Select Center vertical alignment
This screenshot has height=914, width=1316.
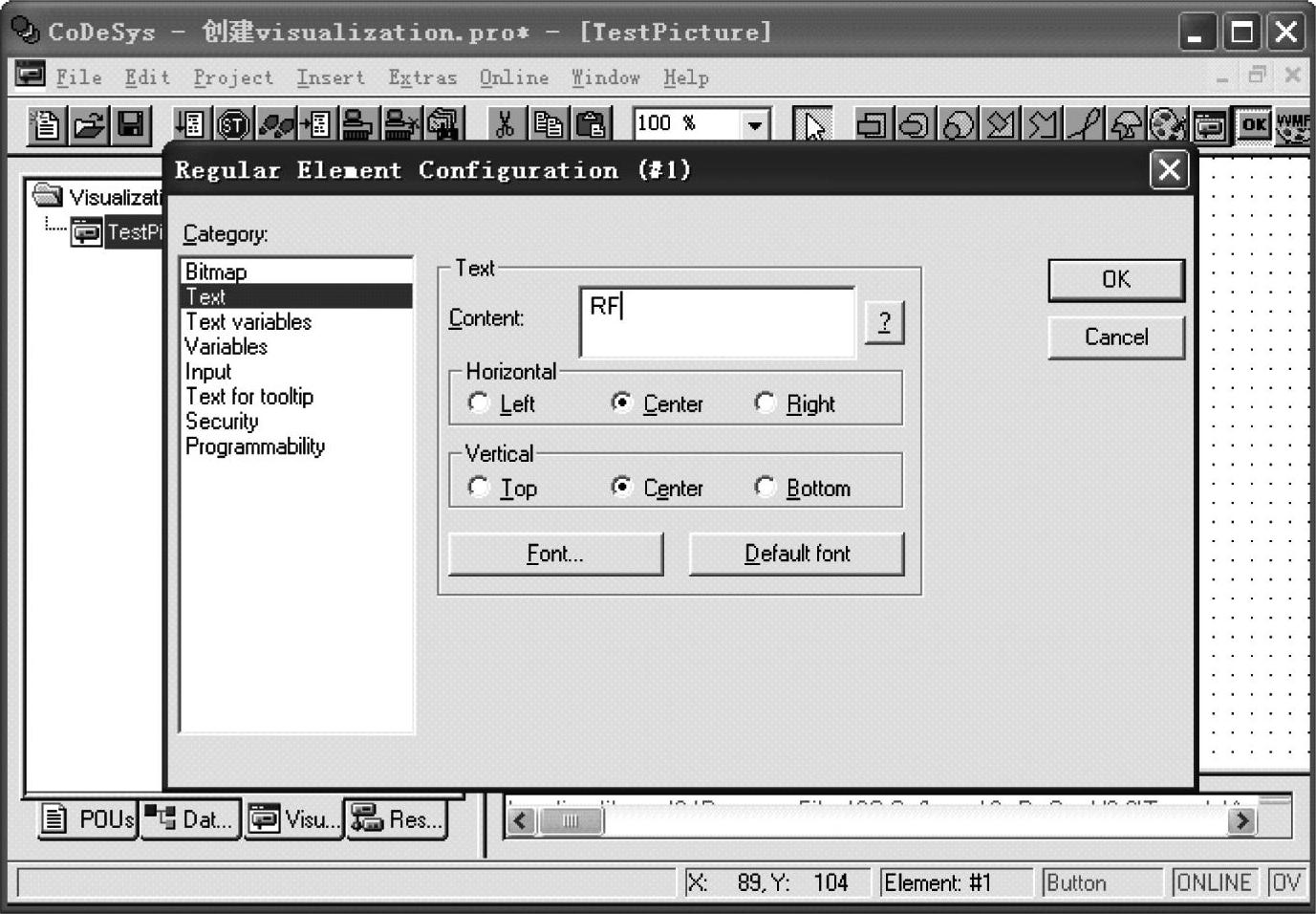[622, 487]
